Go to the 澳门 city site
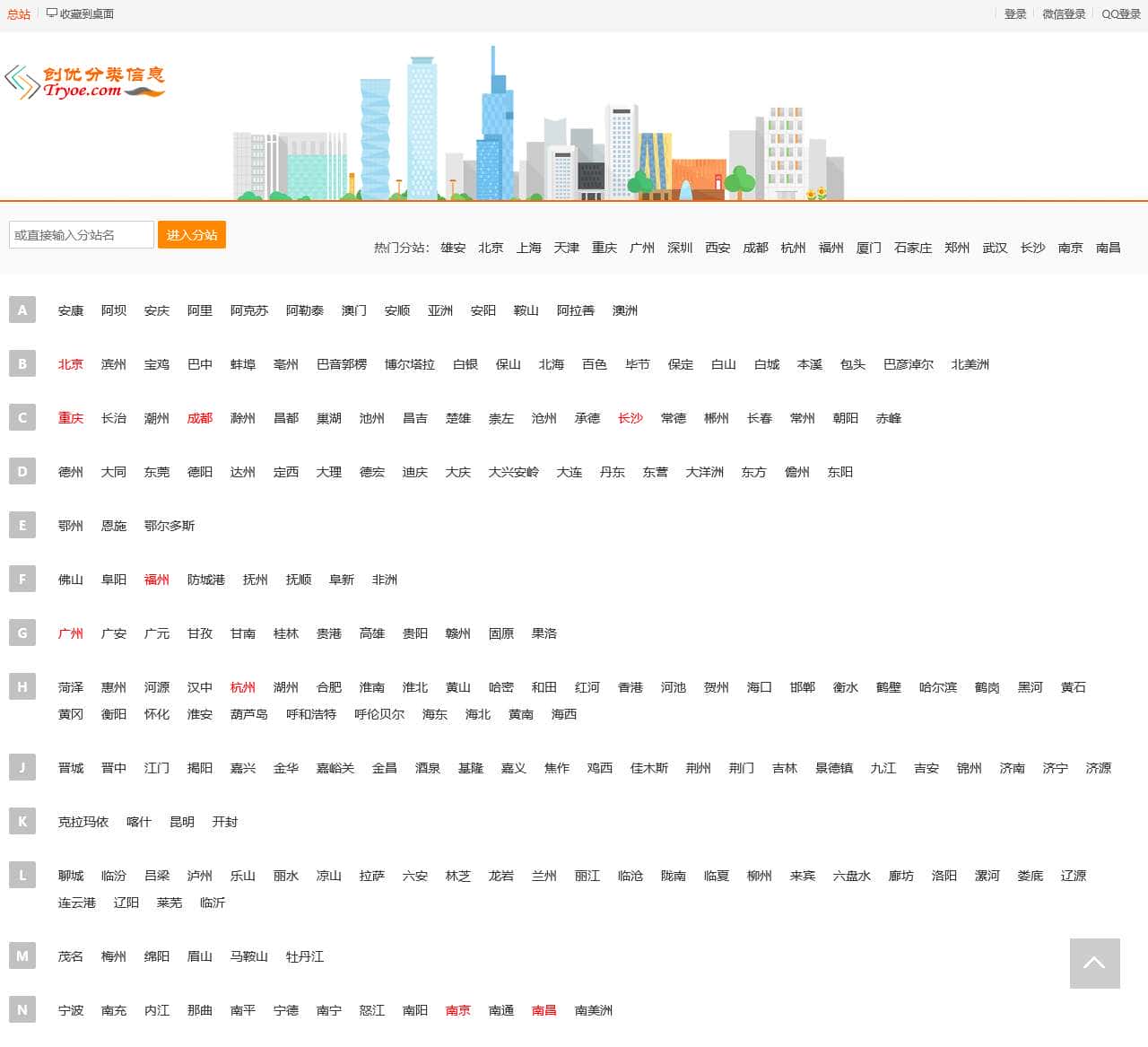The image size is (1148, 1047). click(x=354, y=310)
